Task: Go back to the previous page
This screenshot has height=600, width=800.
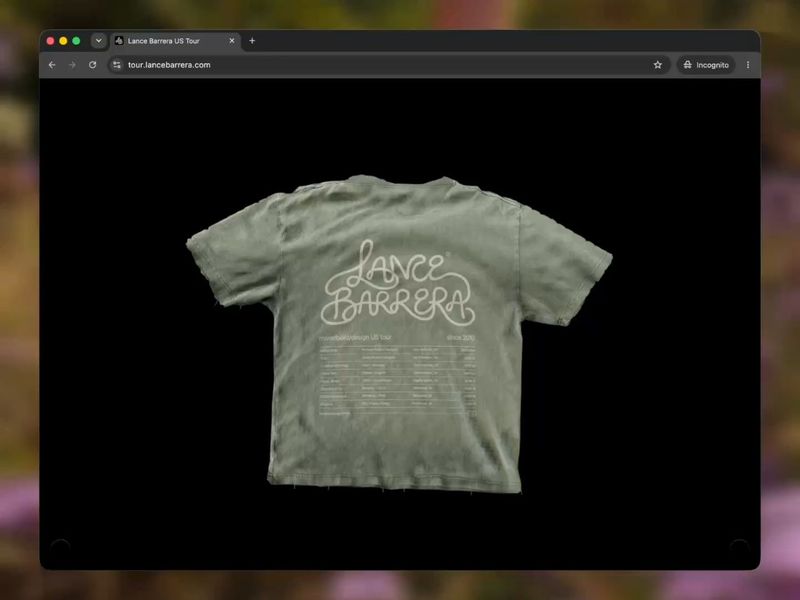Action: (x=52, y=65)
